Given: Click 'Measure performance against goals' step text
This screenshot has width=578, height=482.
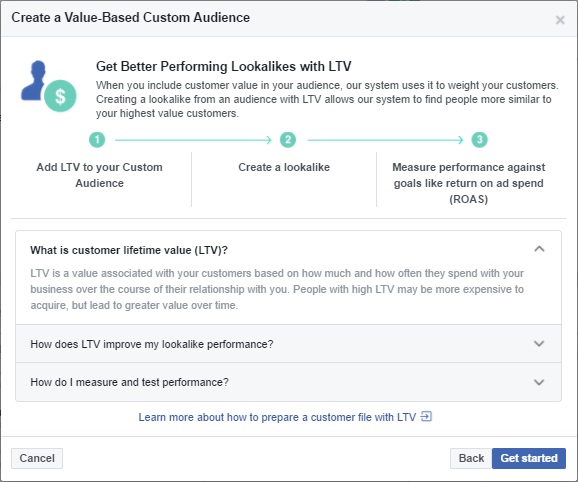Looking at the screenshot, I should 469,183.
